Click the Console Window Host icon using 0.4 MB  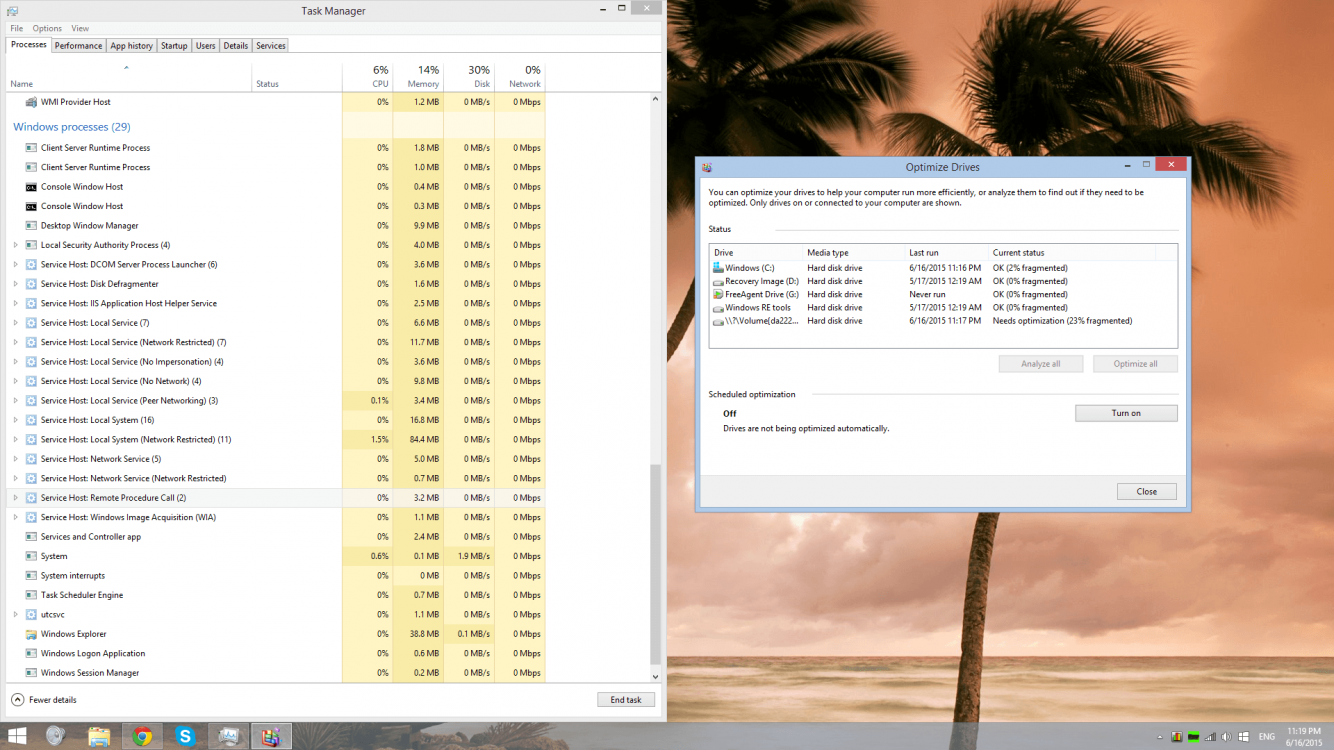click(31, 187)
